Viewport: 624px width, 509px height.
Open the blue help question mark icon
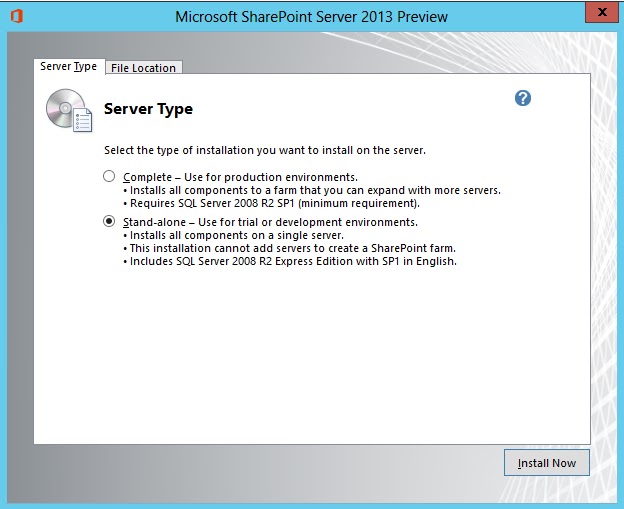(x=523, y=98)
